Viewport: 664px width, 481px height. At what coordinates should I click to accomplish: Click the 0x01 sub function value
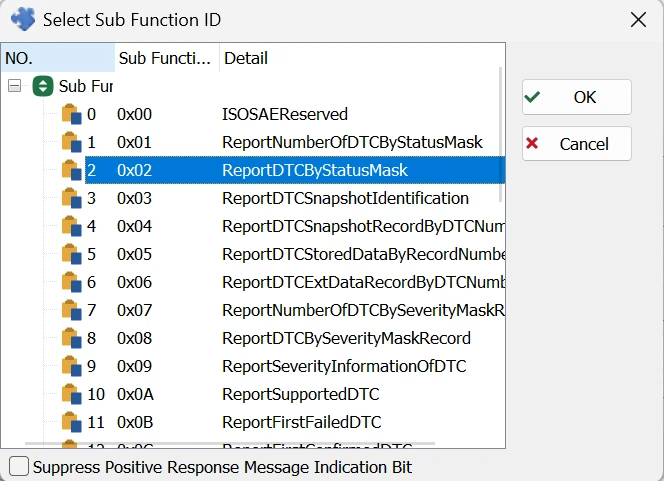[134, 142]
